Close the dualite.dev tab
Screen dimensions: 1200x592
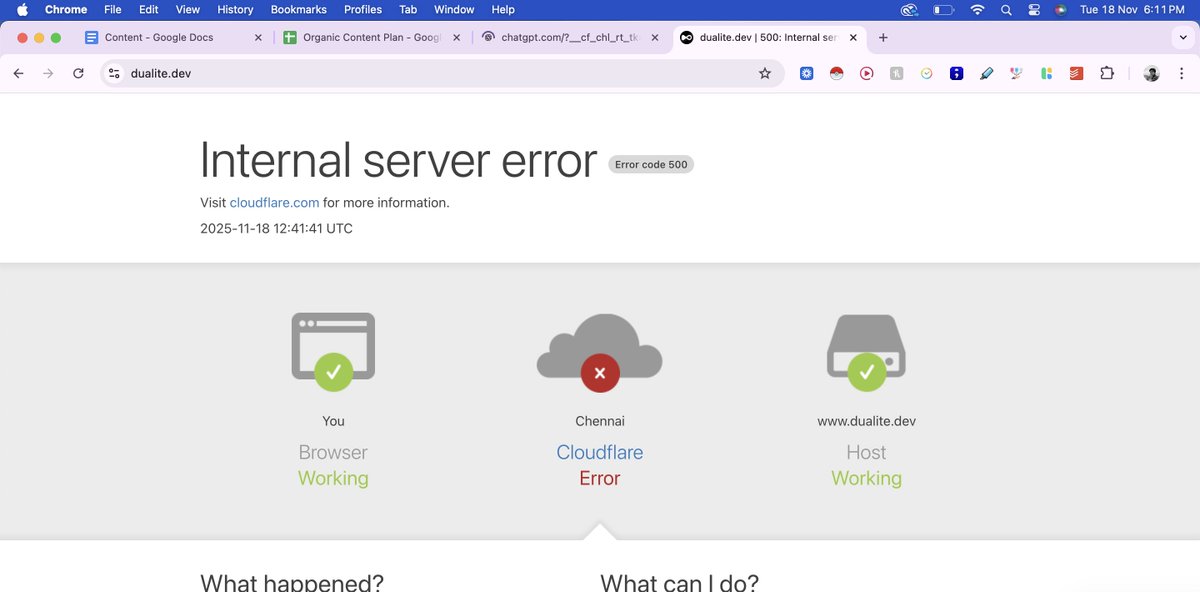coord(854,37)
